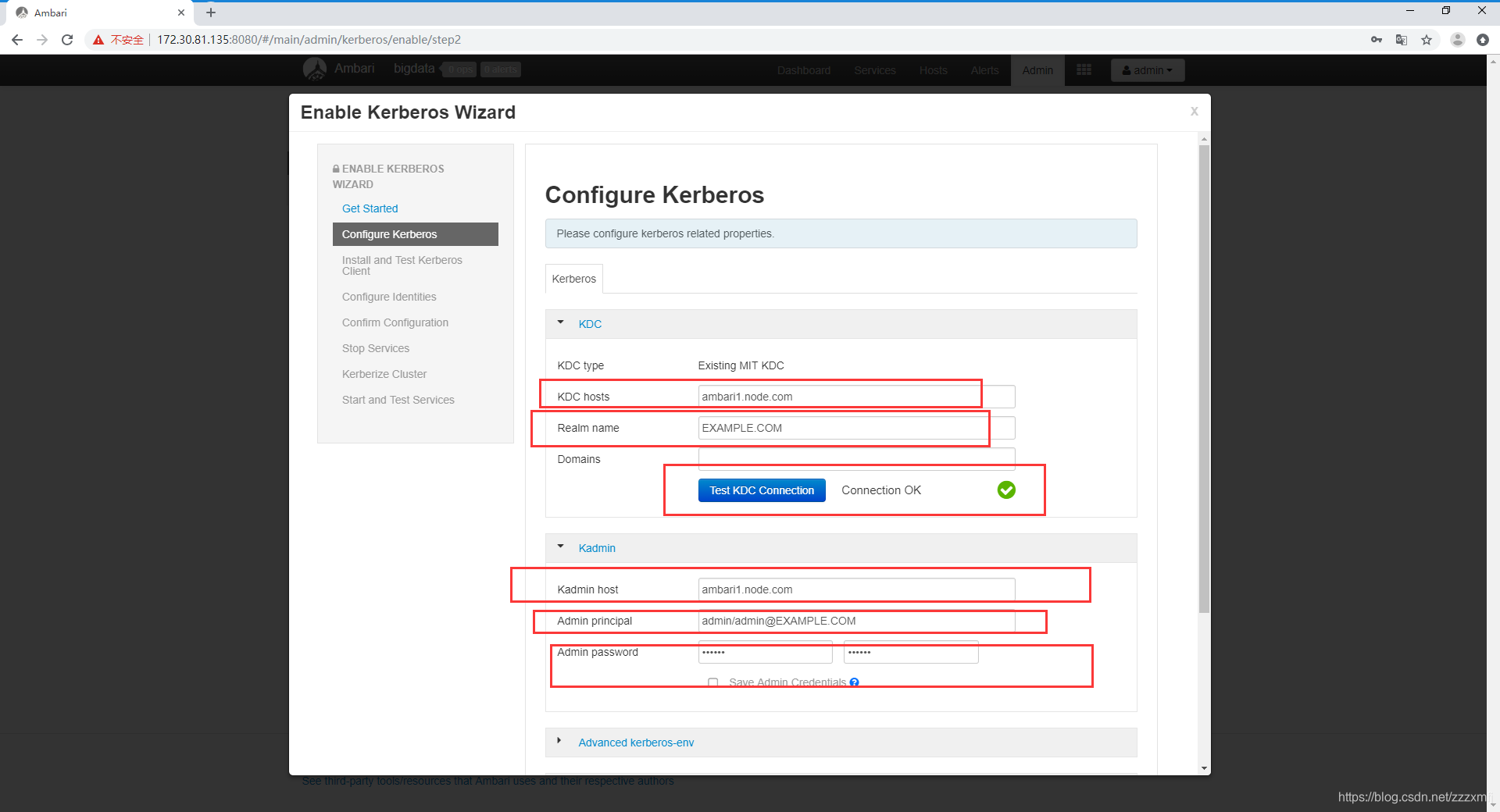This screenshot has height=812, width=1500.
Task: Click the help icon beside Save Admin Credentials
Action: pyautogui.click(x=854, y=682)
